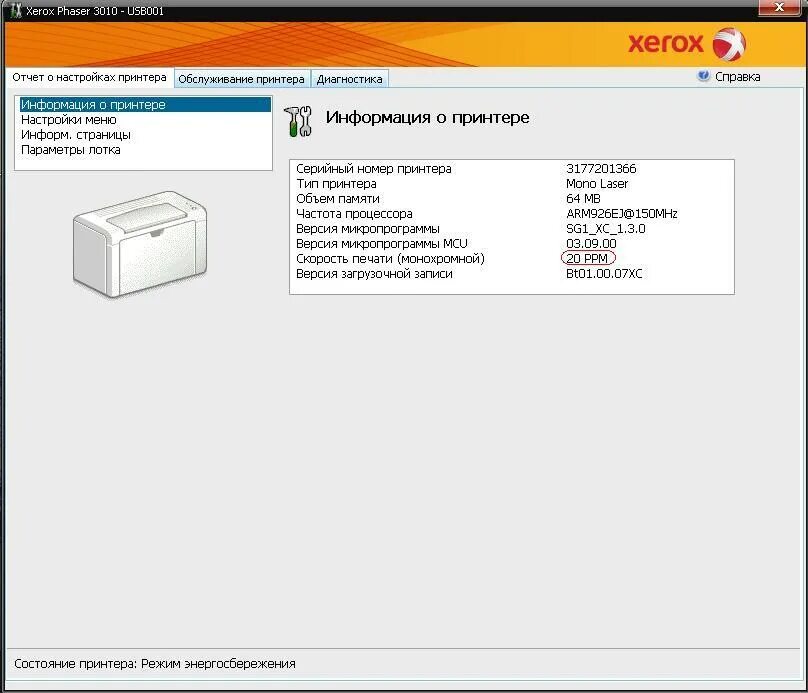Click the Серийный номер принтера label

(x=374, y=168)
